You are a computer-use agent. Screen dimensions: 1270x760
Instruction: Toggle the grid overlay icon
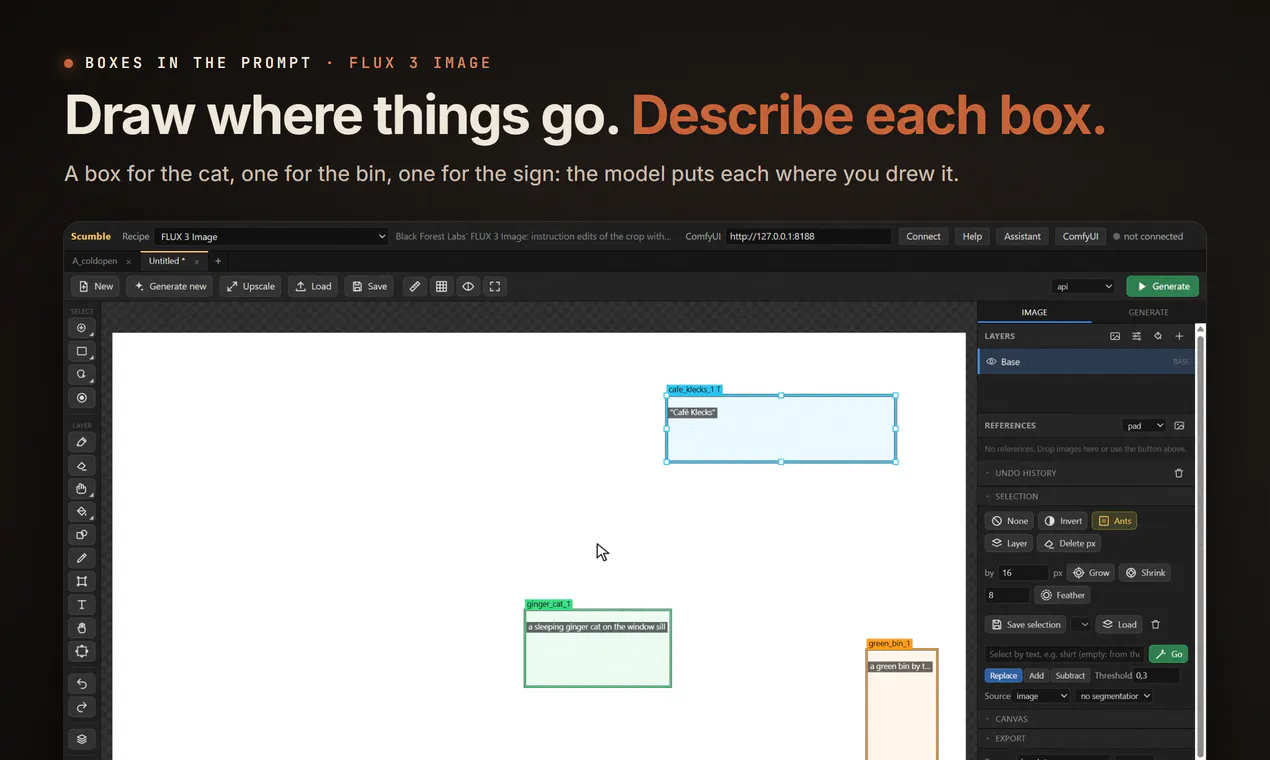441,286
